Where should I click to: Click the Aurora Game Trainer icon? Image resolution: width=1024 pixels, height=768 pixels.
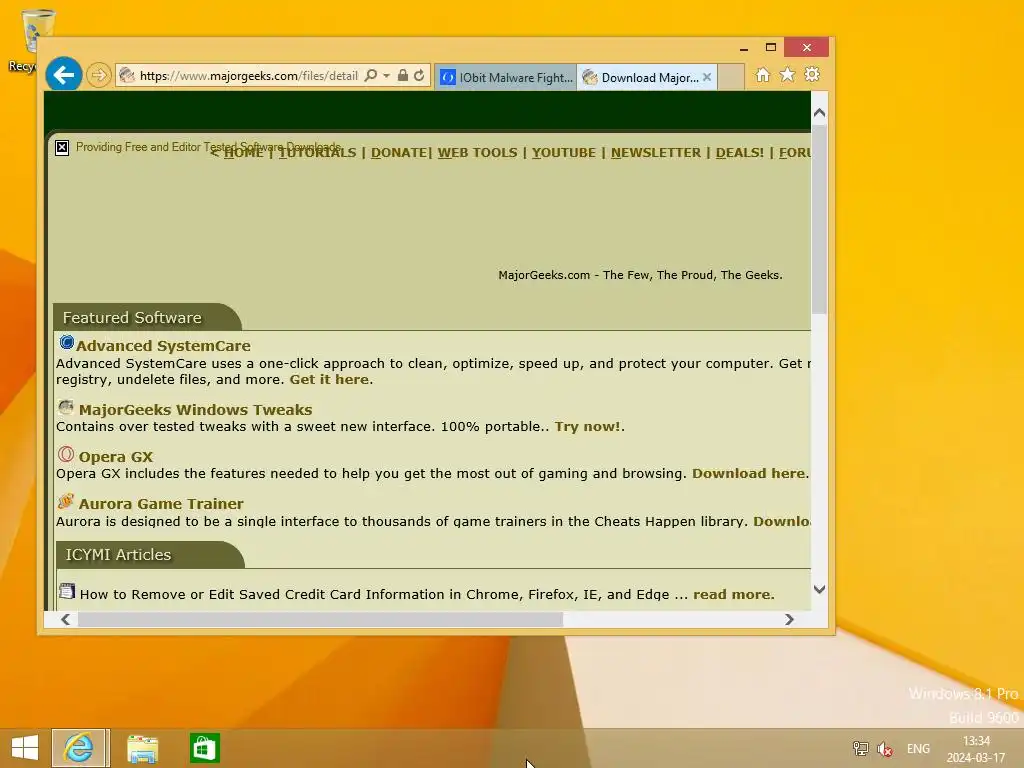tap(65, 502)
